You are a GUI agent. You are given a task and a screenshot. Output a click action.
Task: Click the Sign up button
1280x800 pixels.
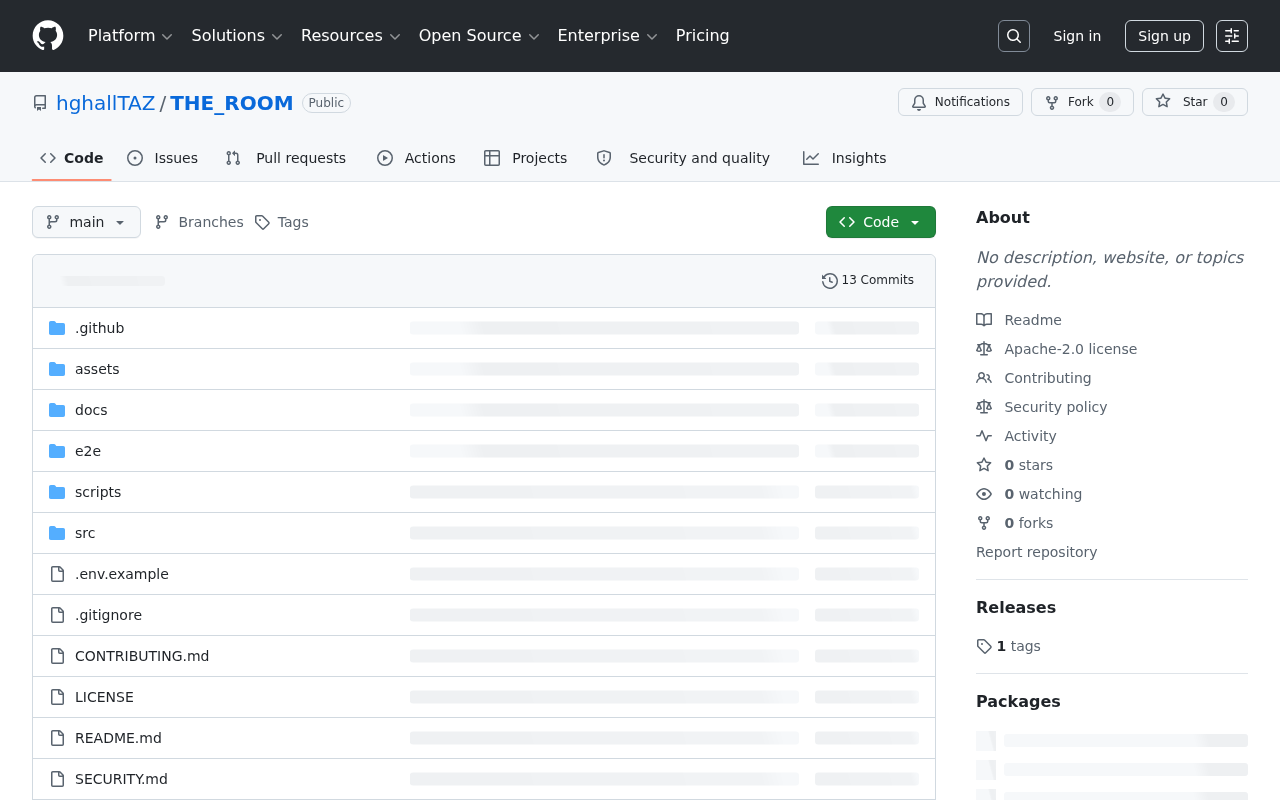tap(1164, 36)
